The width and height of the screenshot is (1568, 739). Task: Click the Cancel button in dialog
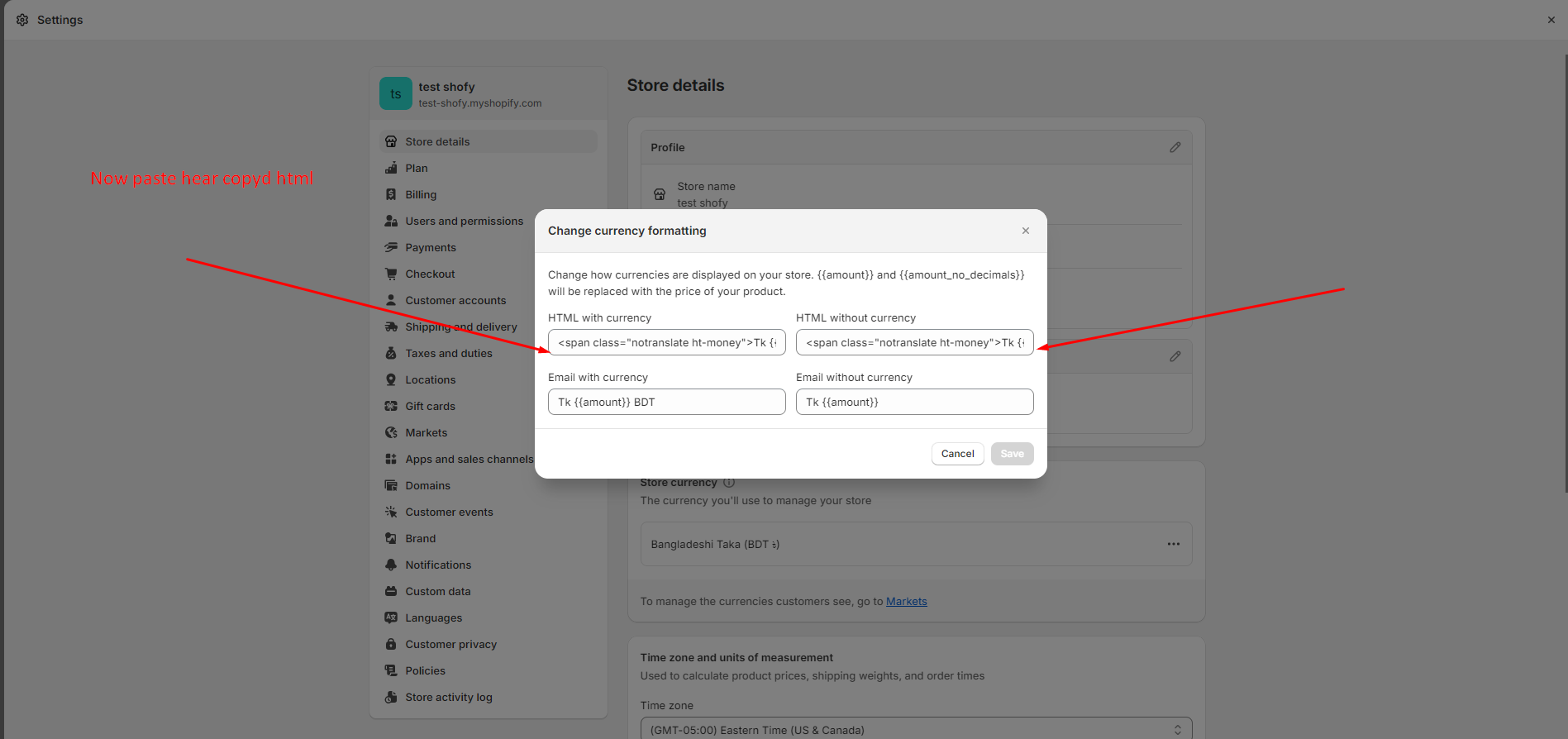[957, 454]
